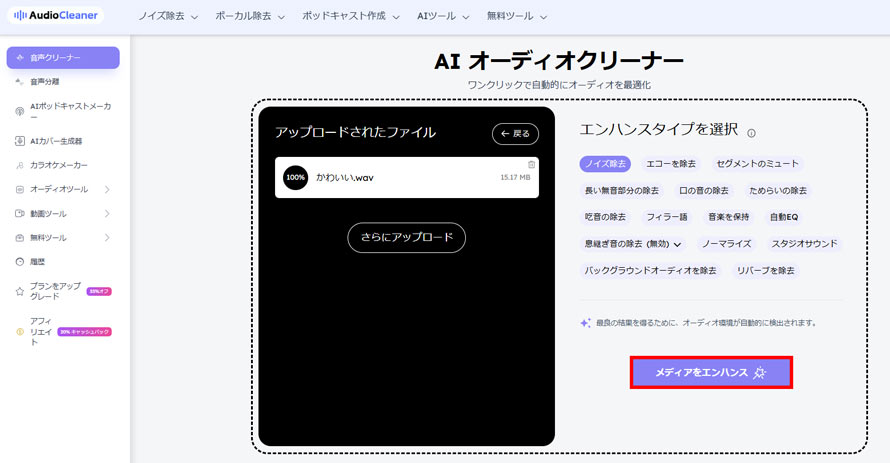Expand オーディオツール in the sidebar
890x463 pixels.
click(62, 189)
